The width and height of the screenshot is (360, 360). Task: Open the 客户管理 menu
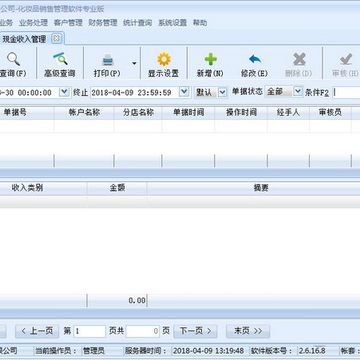pos(68,23)
